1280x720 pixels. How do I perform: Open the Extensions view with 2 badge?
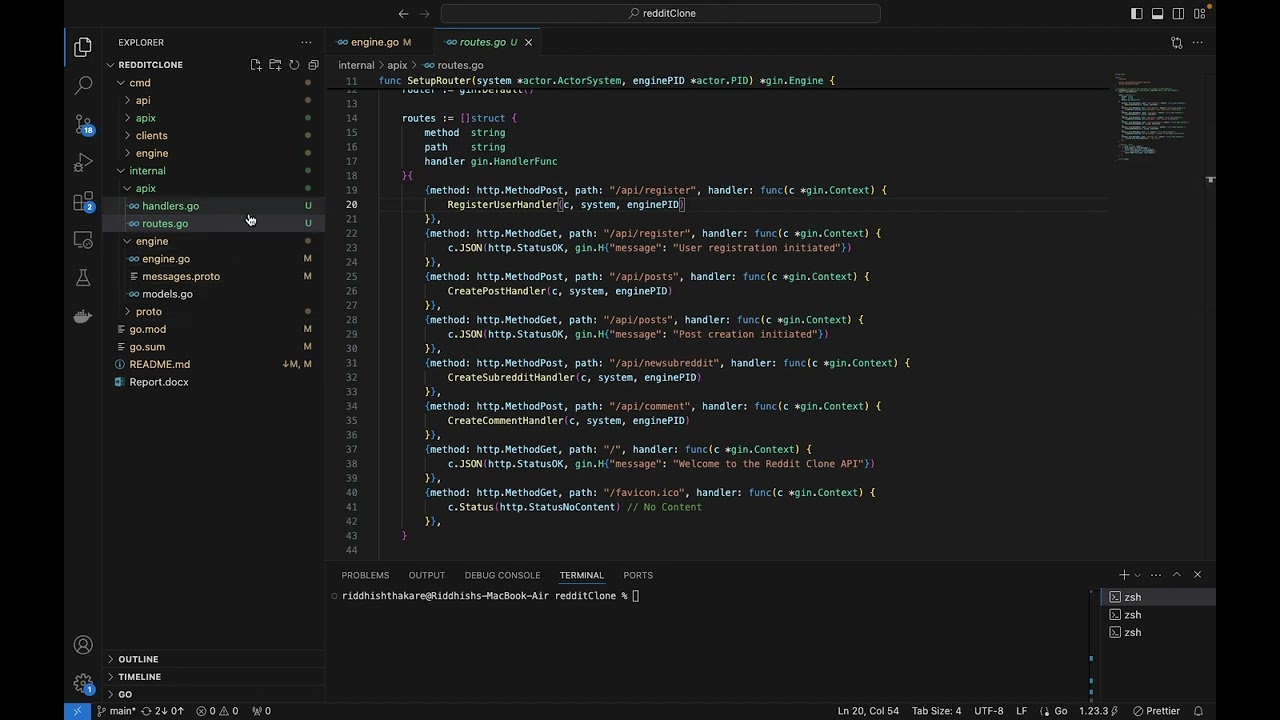point(83,202)
